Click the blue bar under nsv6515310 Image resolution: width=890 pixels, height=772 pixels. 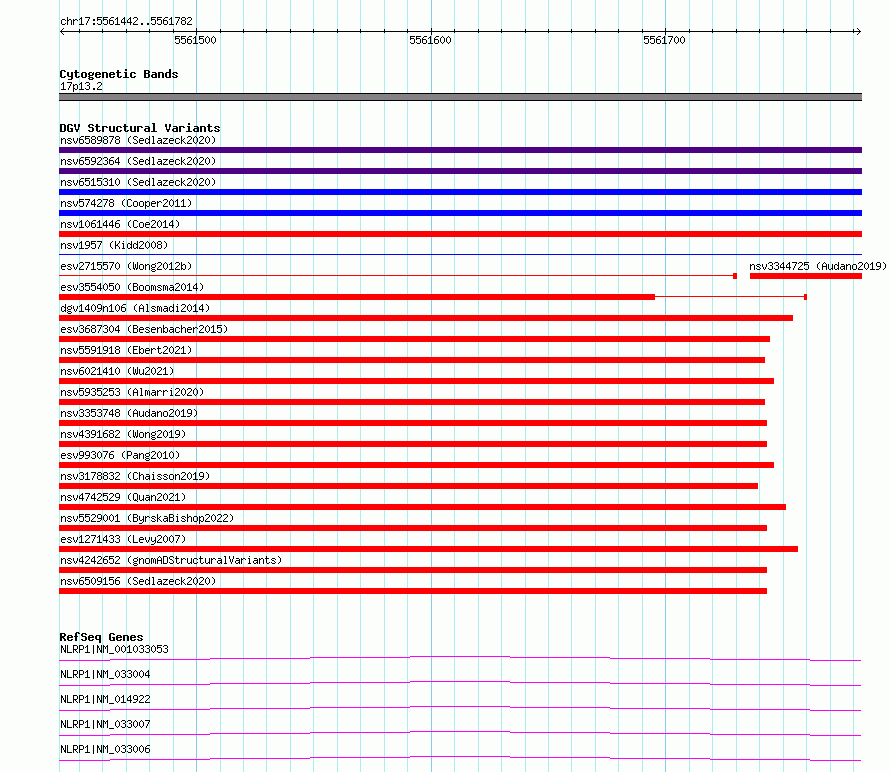click(460, 192)
